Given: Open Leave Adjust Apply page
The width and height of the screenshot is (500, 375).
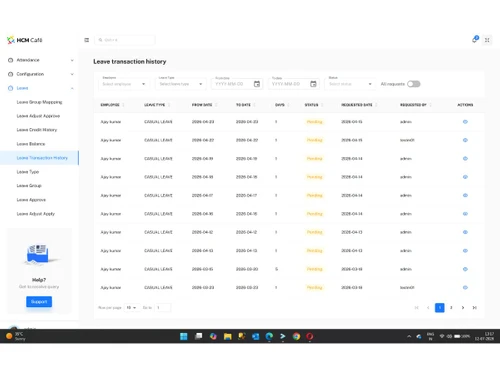Looking at the screenshot, I should tap(36, 214).
